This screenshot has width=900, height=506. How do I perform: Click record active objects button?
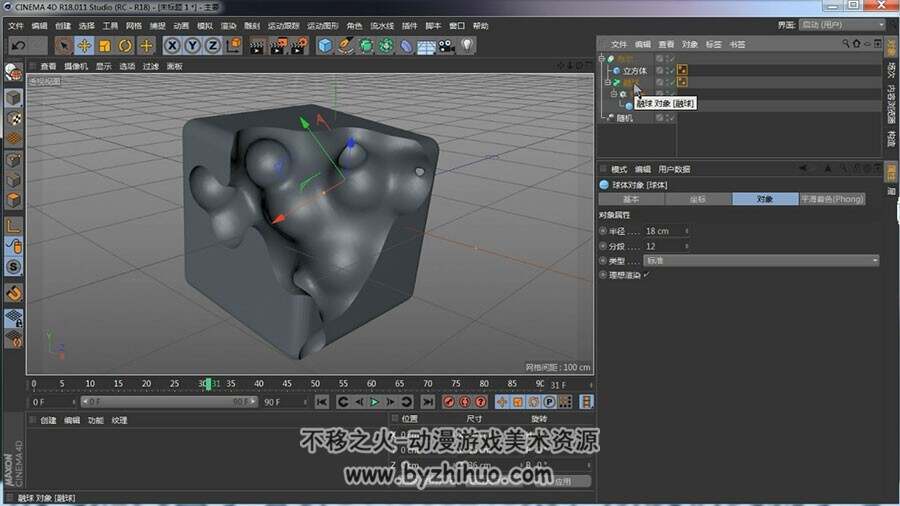point(449,402)
